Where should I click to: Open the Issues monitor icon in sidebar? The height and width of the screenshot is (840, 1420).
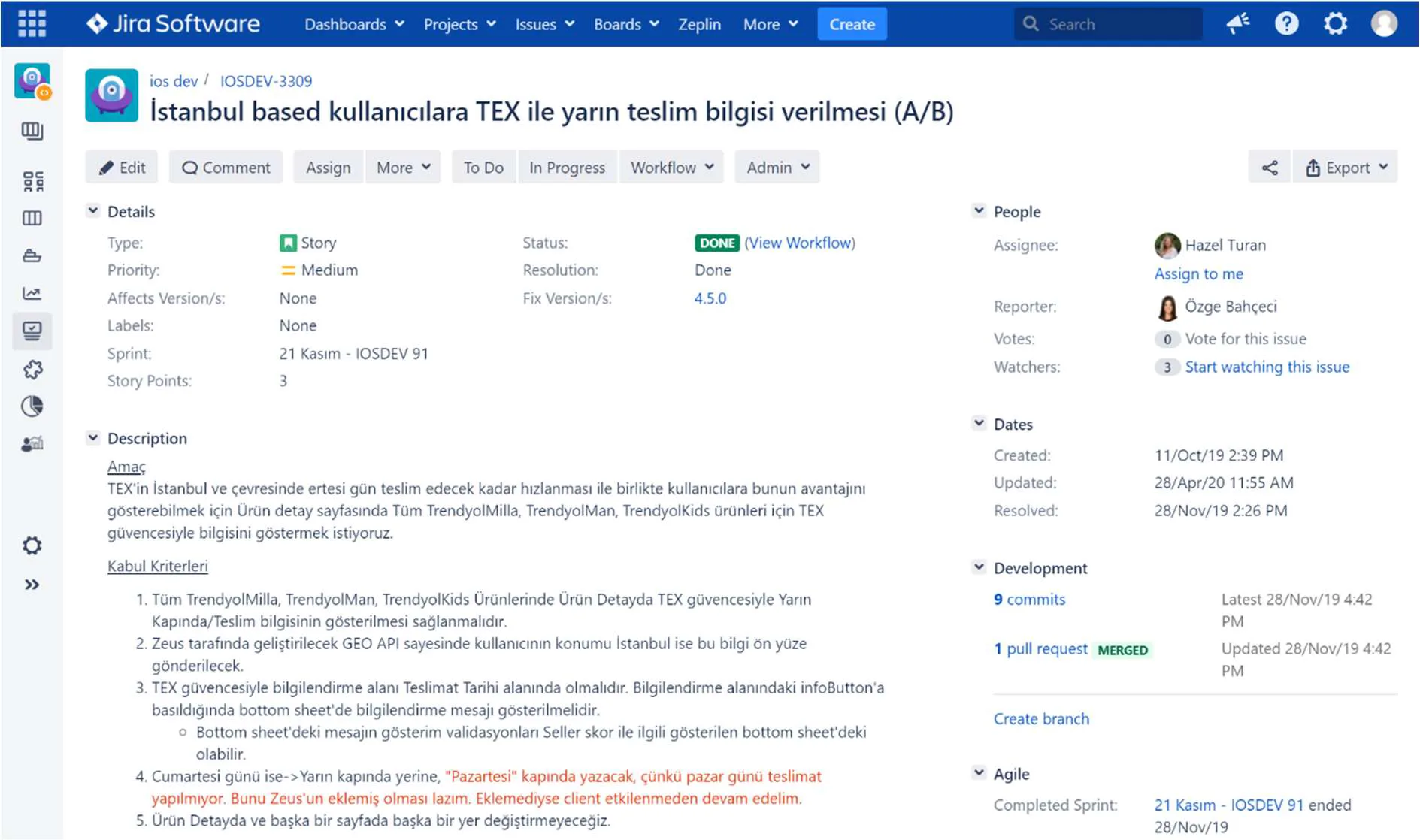click(32, 331)
